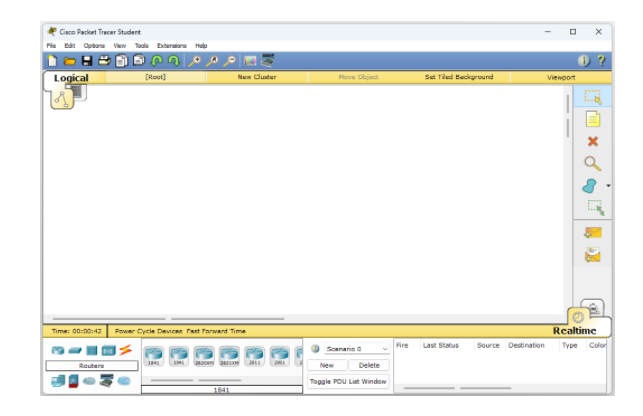This screenshot has width=643, height=416.
Task: Click the New scenario button
Action: point(327,365)
